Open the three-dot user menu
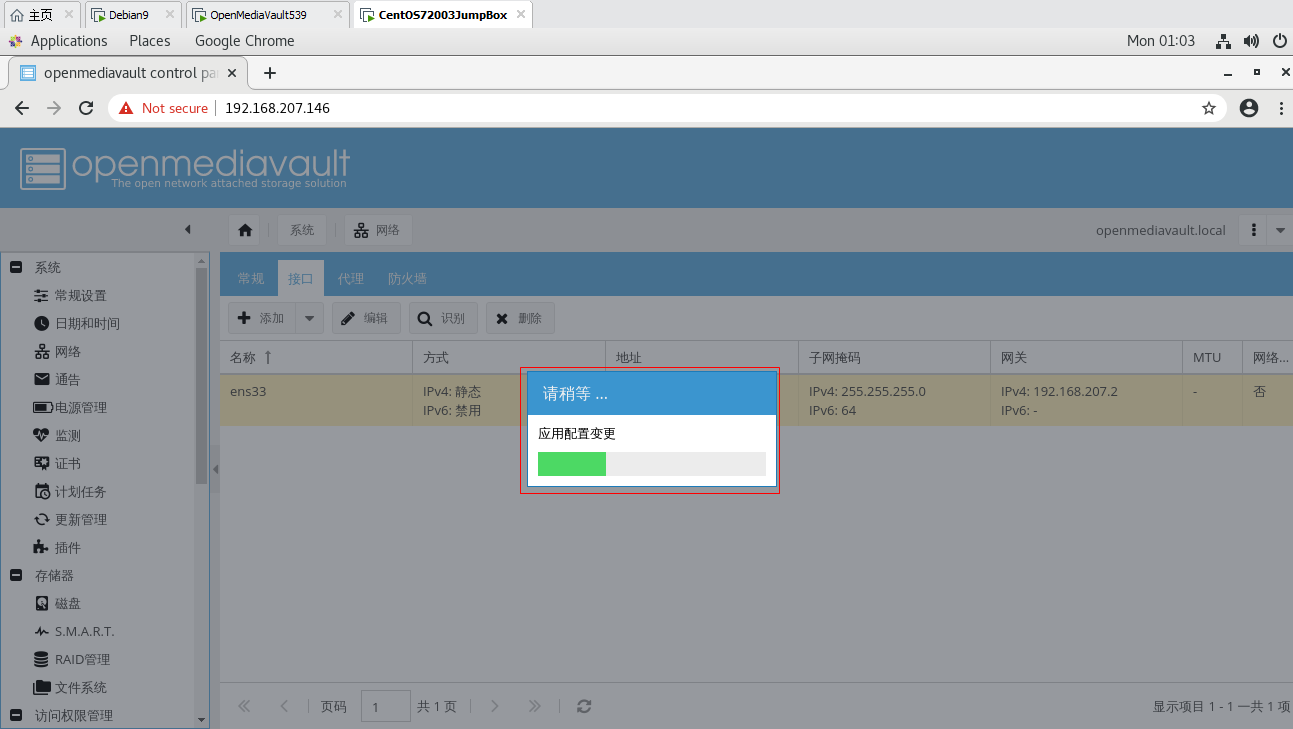1293x729 pixels. pos(1253,230)
